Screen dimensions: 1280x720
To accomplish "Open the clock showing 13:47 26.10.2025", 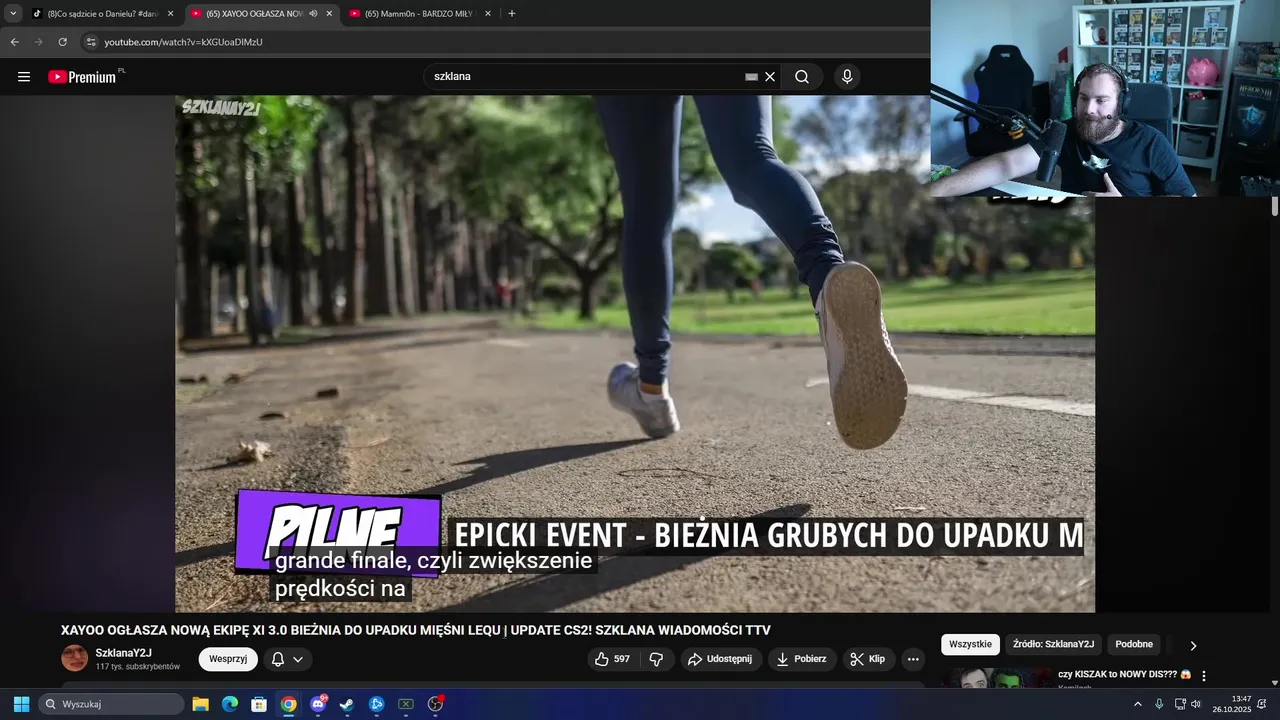I will click(1231, 704).
